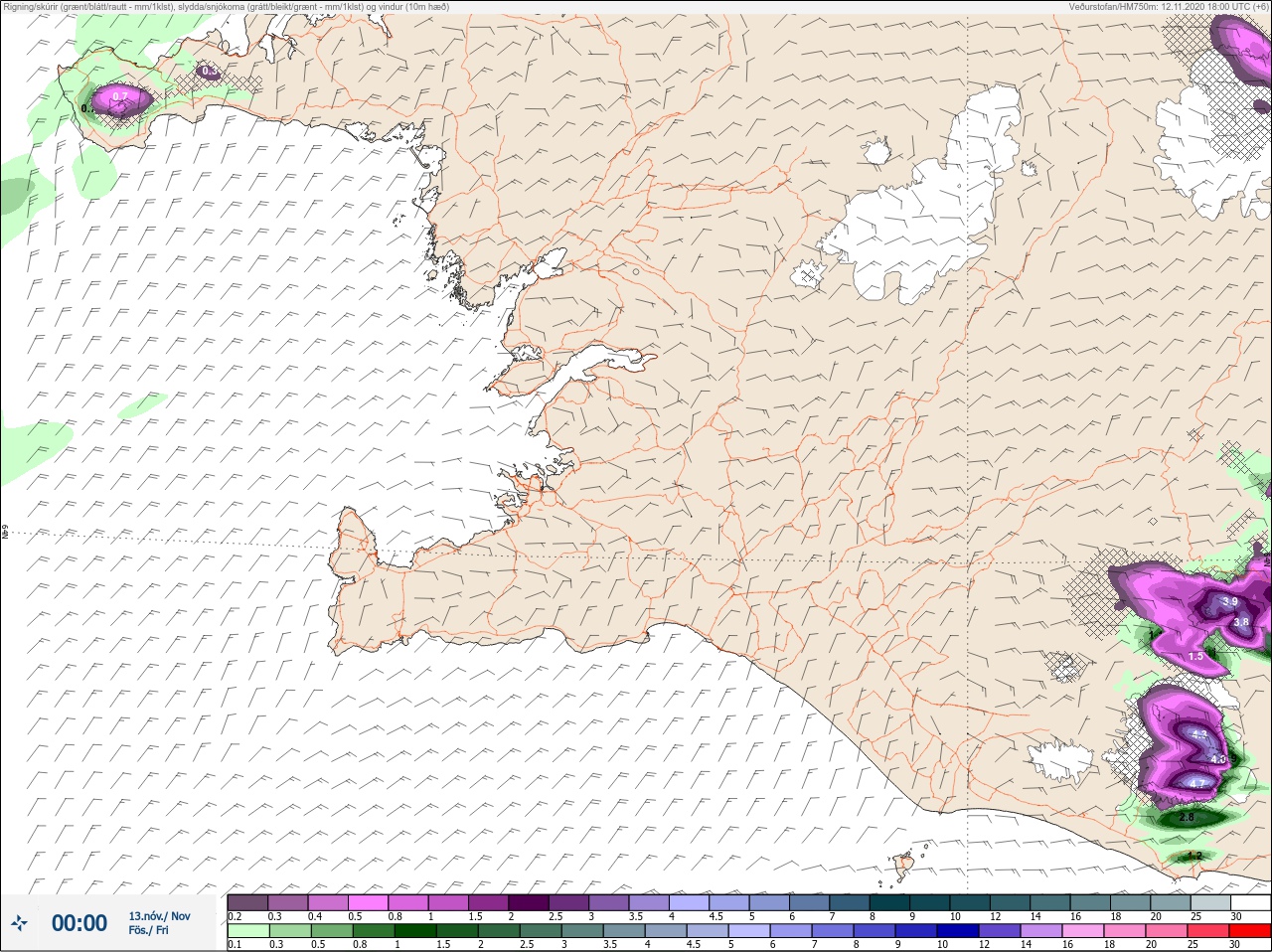Select upper legend dark purple swatch at 2
Screen dimensions: 1272x952
click(530, 903)
